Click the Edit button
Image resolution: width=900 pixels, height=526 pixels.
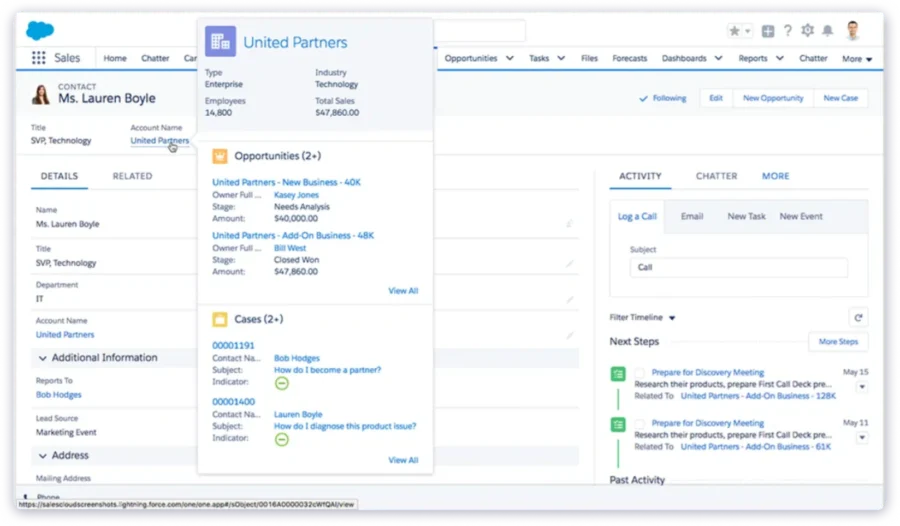(x=716, y=98)
